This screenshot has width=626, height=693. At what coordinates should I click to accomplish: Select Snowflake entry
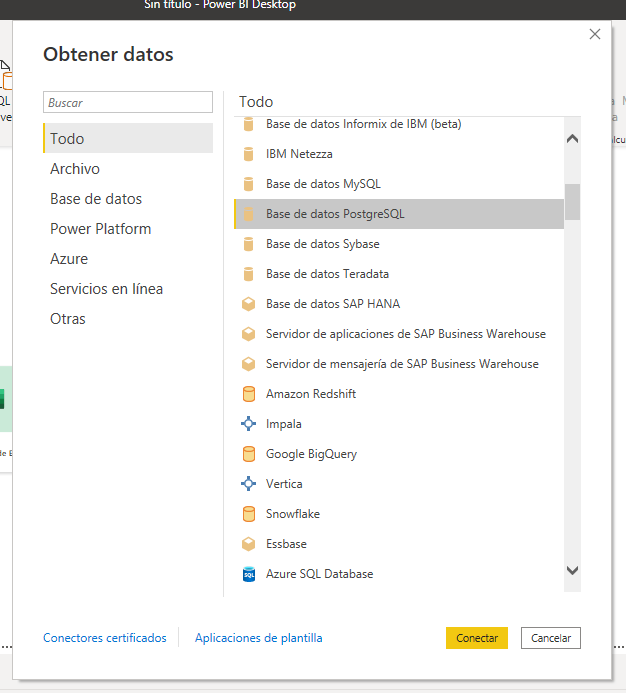coord(399,514)
